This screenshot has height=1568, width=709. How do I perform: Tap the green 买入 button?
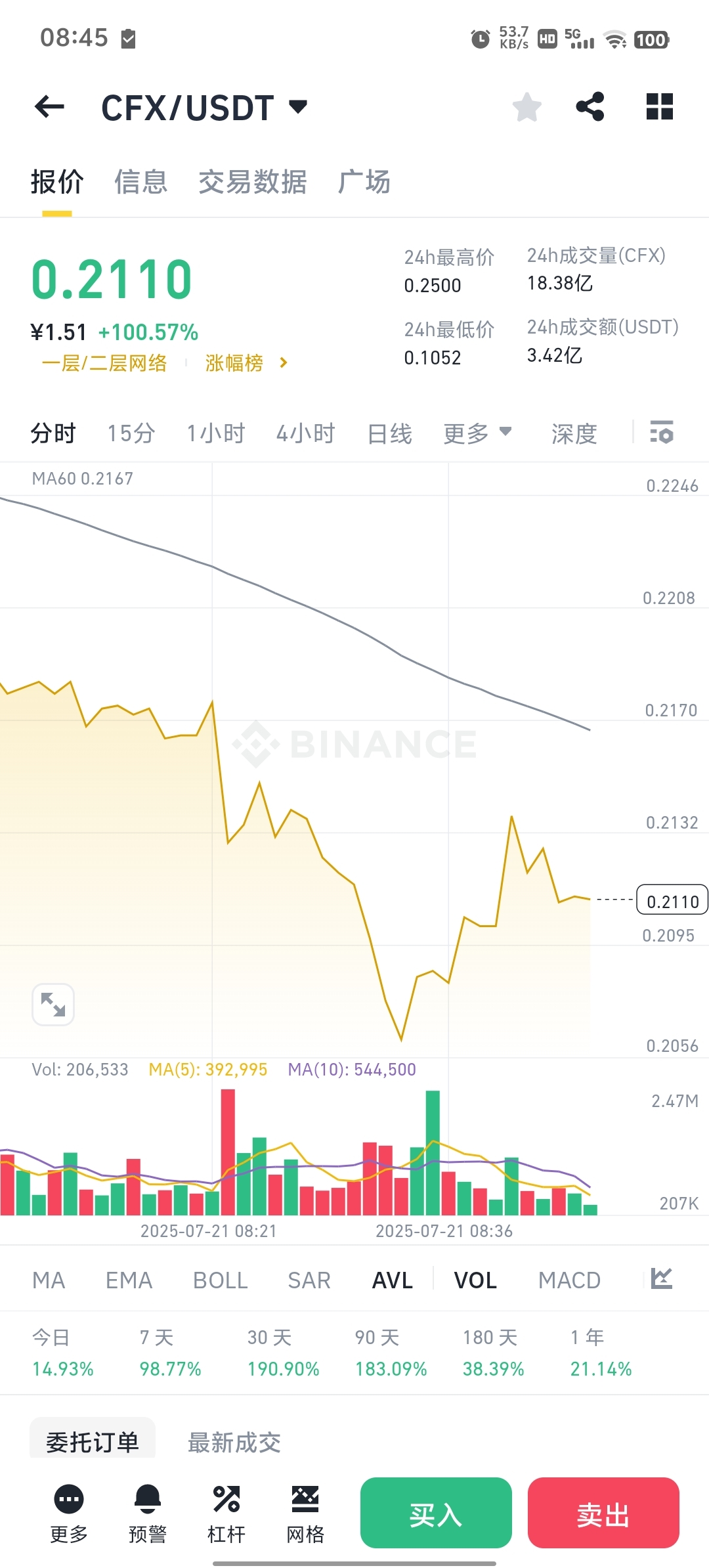tap(436, 1513)
